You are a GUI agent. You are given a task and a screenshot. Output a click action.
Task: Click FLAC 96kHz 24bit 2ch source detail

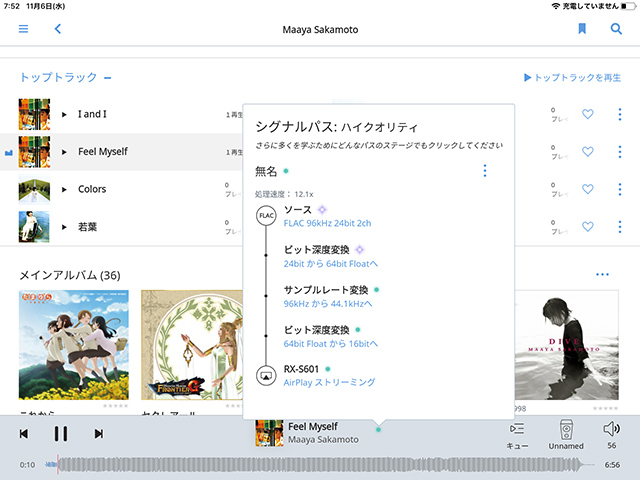coord(327,223)
